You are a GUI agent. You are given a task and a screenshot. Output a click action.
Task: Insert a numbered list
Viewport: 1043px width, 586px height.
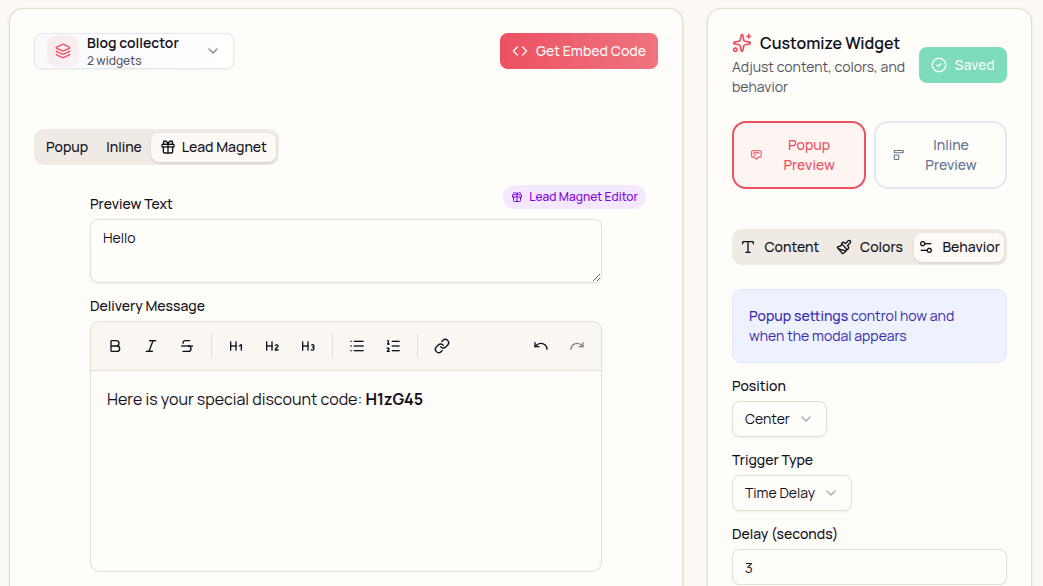393,345
